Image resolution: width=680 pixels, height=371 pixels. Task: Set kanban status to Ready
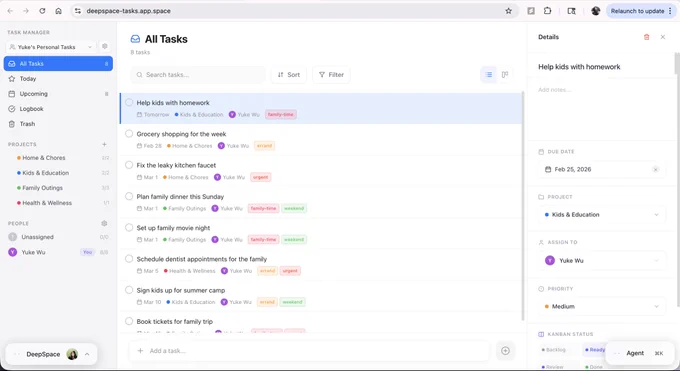(x=595, y=350)
